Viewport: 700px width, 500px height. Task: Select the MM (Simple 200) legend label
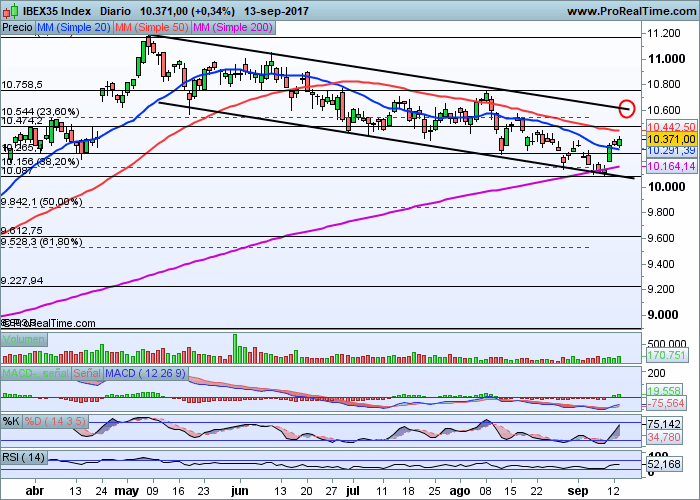(233, 28)
